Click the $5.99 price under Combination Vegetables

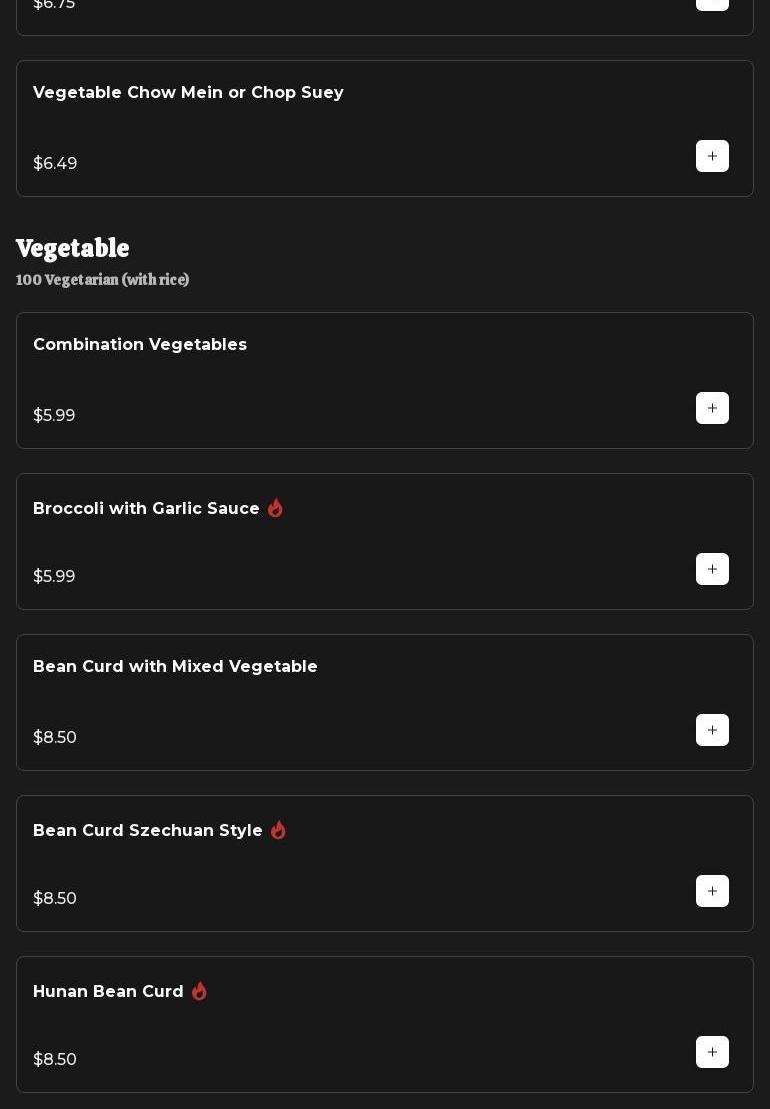click(54, 416)
